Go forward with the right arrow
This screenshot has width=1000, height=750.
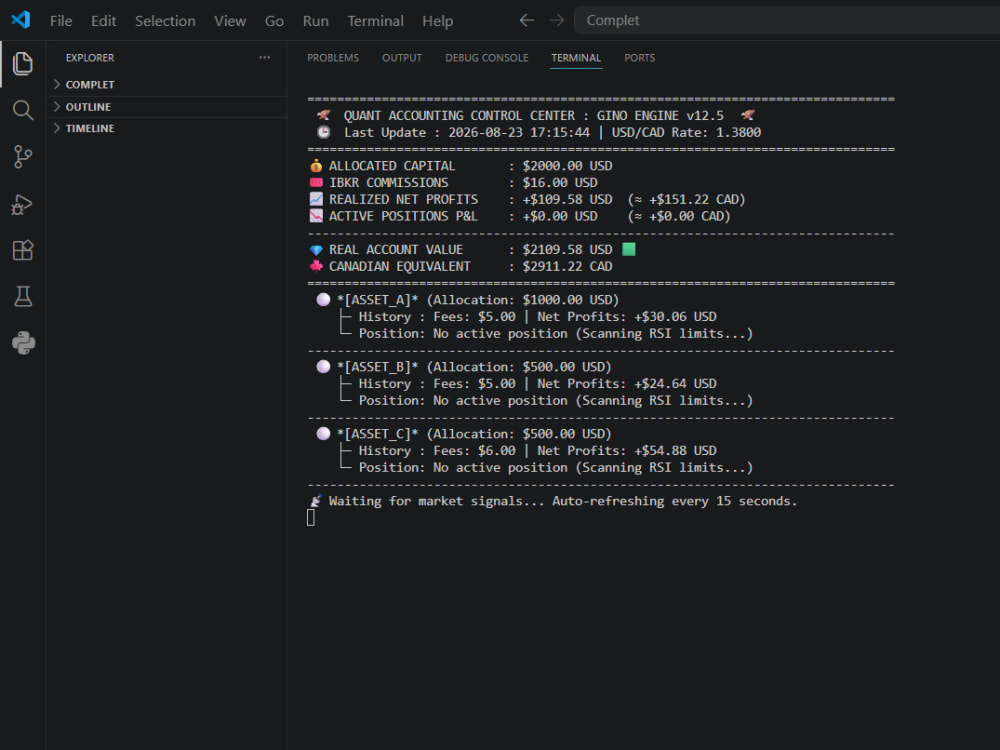point(557,20)
